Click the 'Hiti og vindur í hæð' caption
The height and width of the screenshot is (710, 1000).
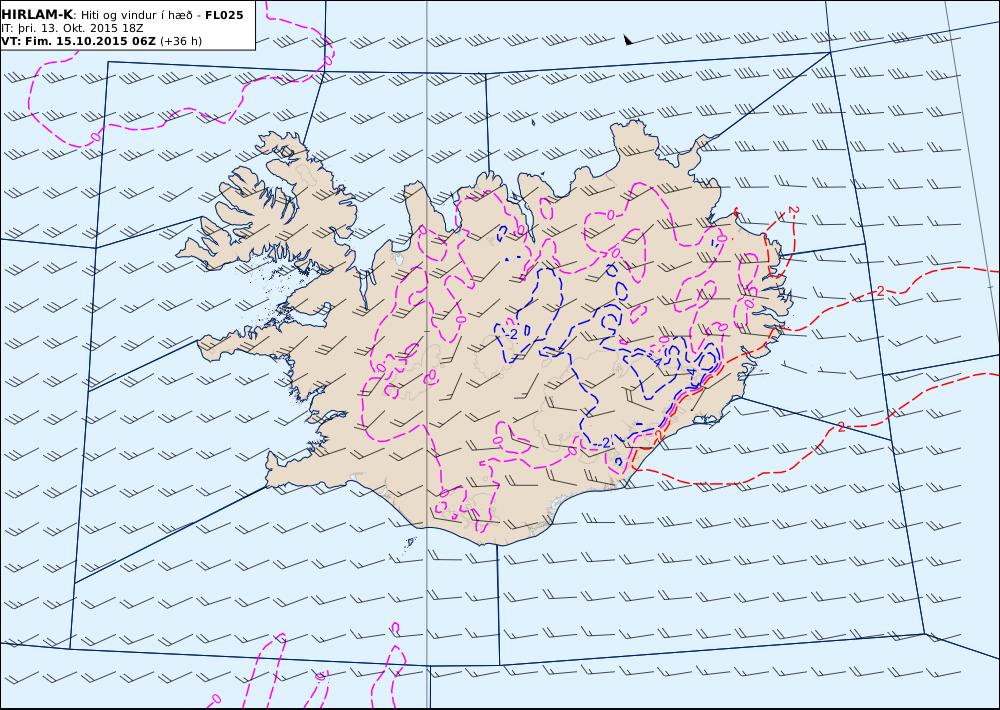136,15
